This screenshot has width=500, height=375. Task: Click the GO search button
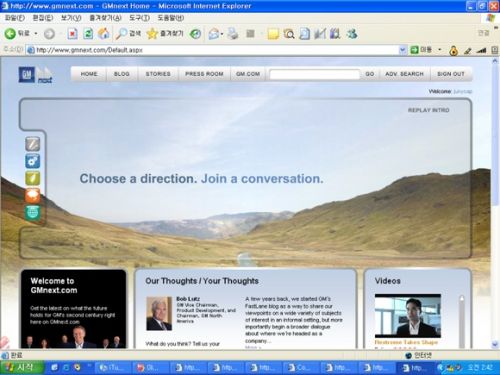[x=370, y=74]
